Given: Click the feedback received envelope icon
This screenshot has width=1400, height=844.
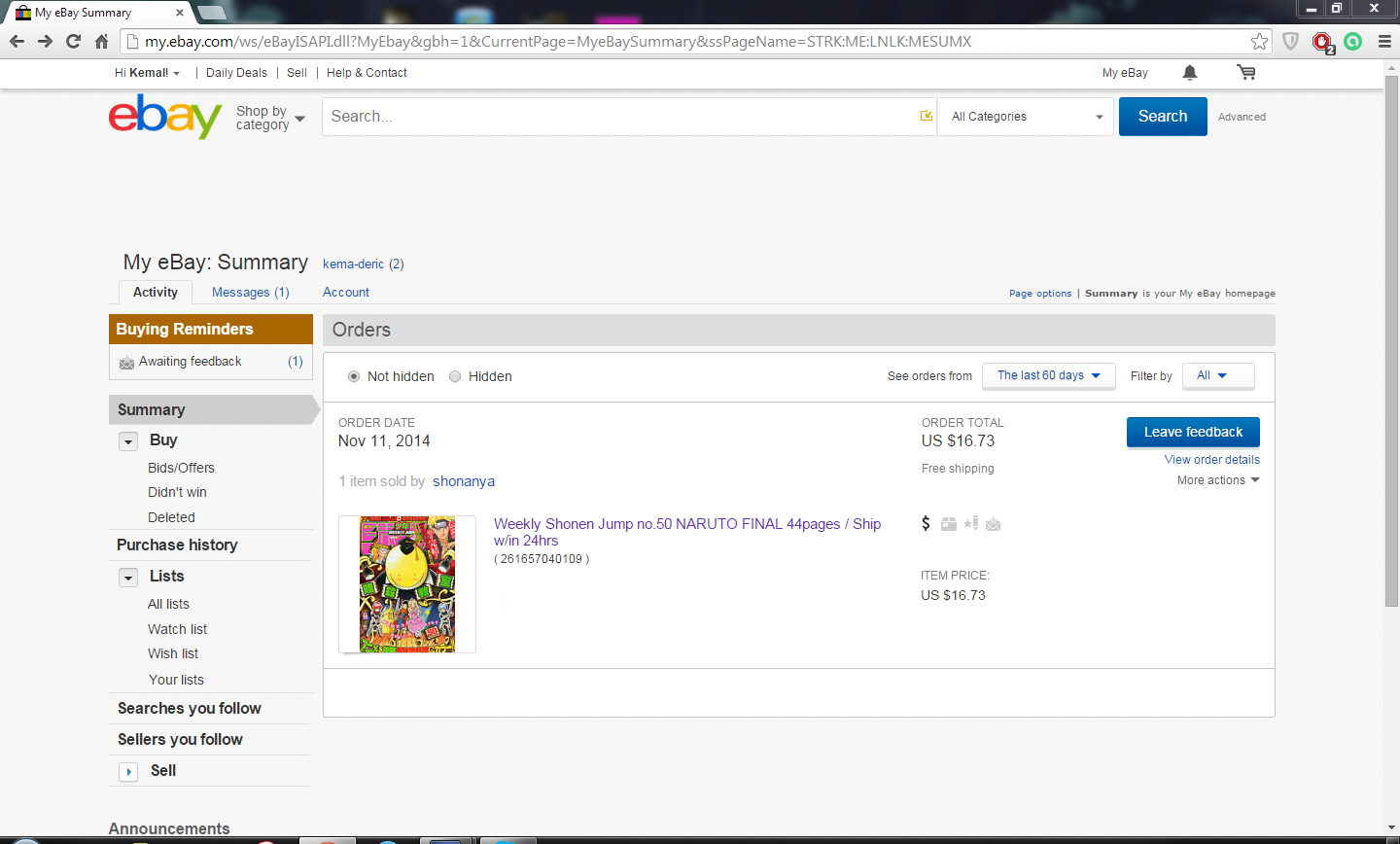Looking at the screenshot, I should point(993,524).
